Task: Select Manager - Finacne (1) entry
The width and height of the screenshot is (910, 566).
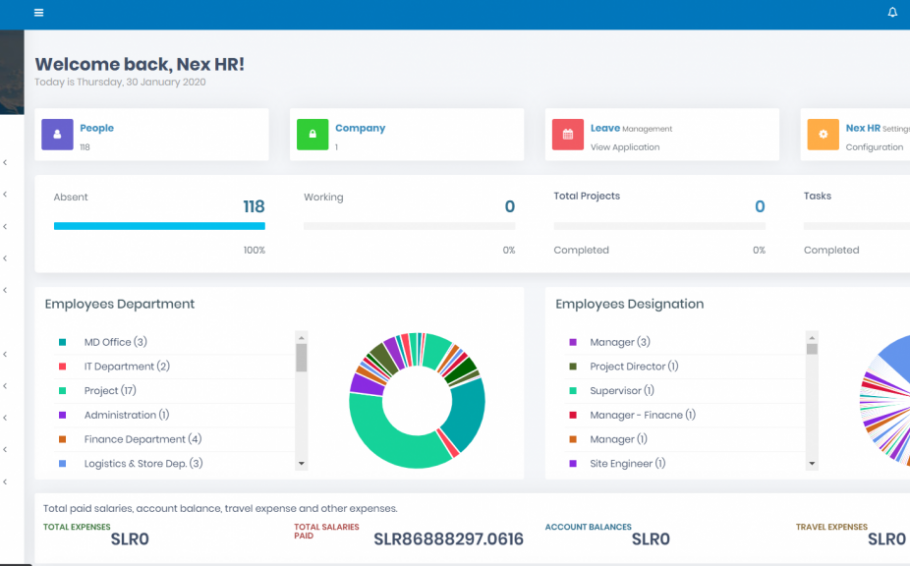Action: pos(642,415)
